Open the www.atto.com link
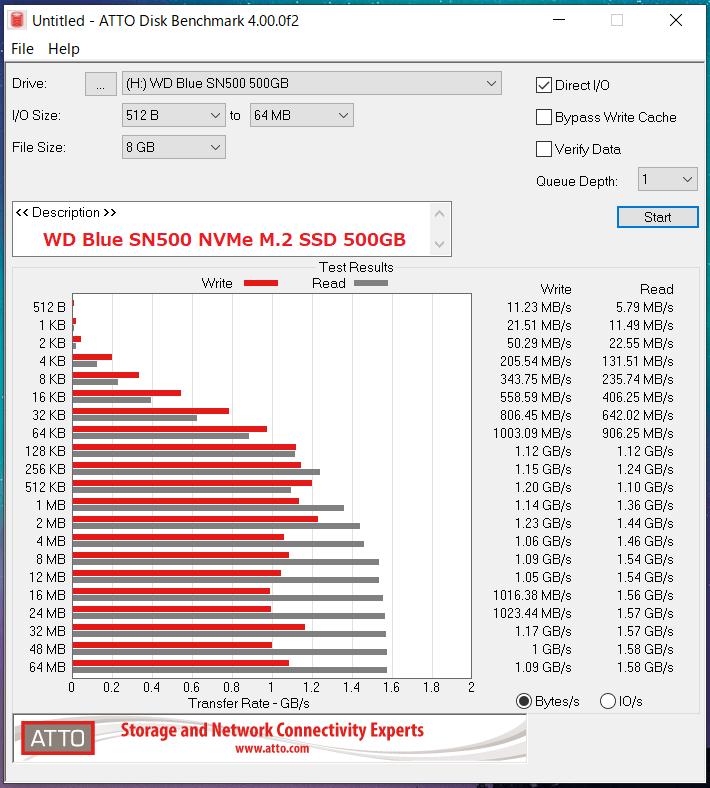This screenshot has height=788, width=710. tap(272, 749)
